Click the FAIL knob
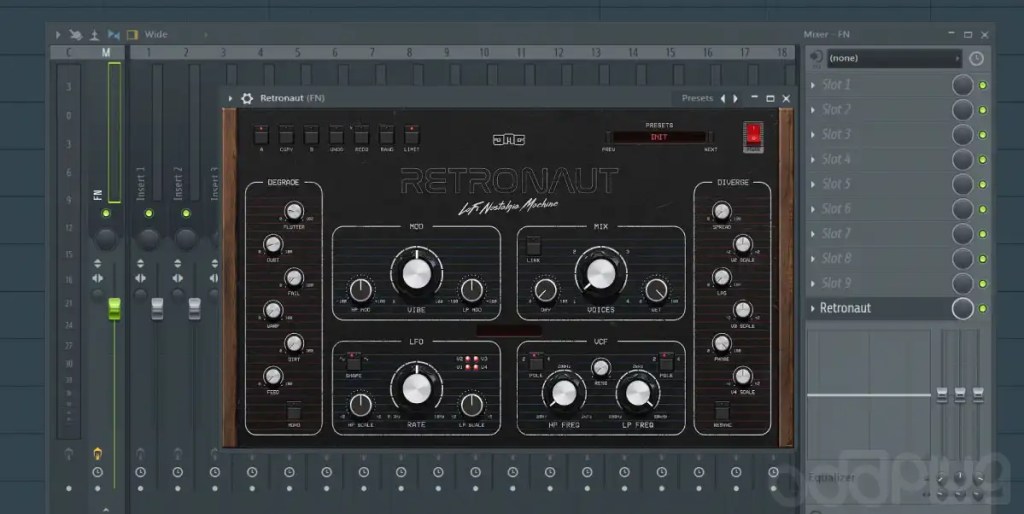 [x=294, y=278]
